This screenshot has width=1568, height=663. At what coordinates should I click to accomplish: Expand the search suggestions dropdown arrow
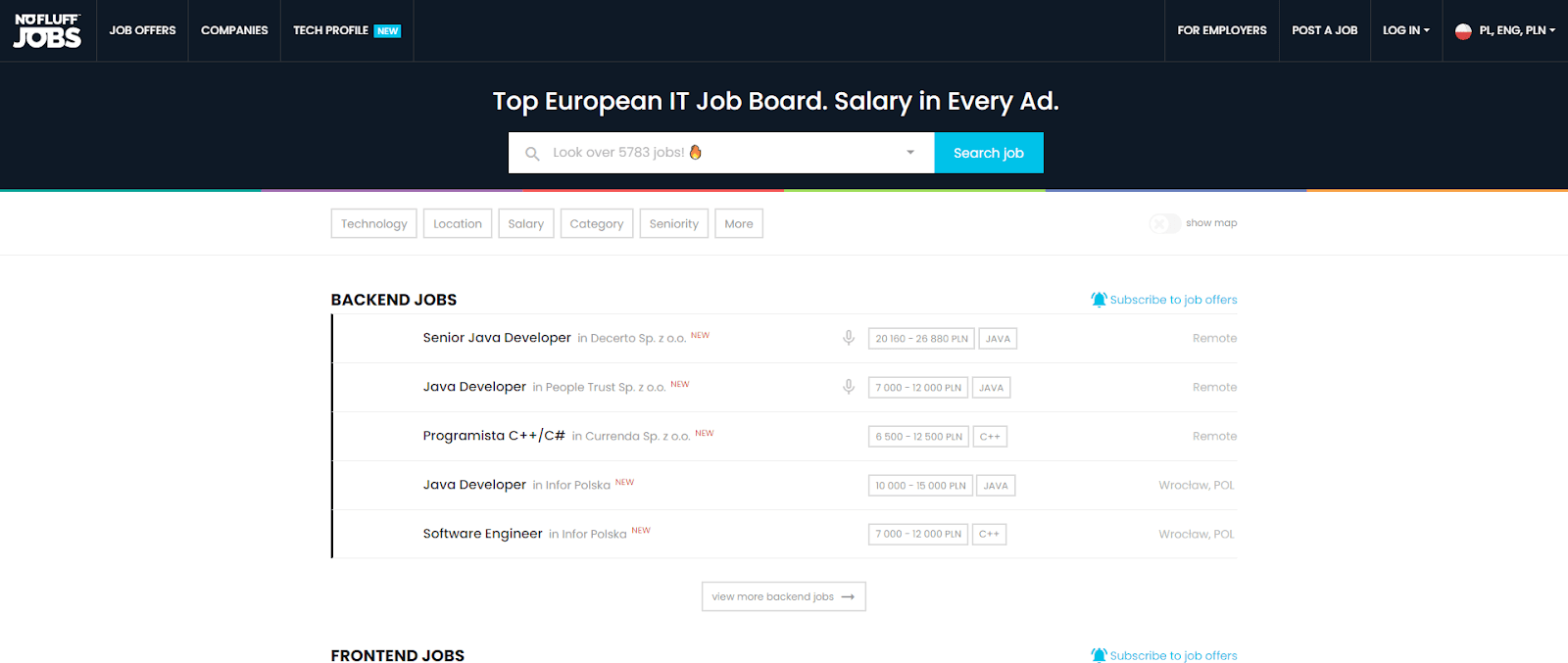(x=910, y=153)
